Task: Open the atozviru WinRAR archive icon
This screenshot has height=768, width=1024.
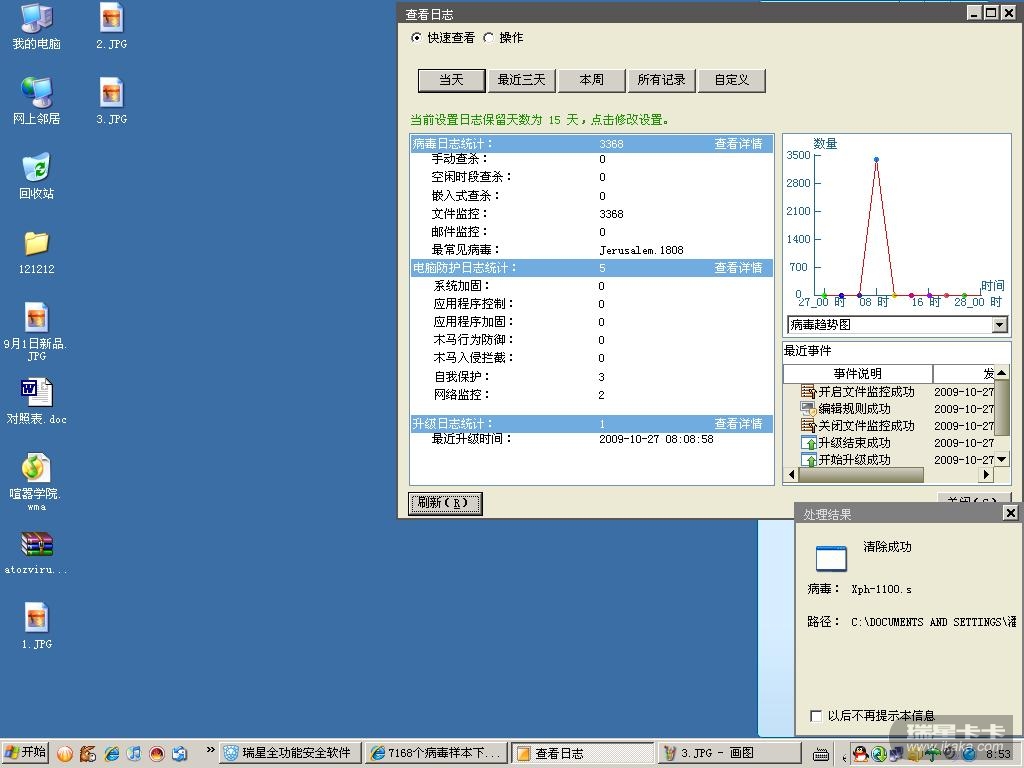Action: coord(36,545)
